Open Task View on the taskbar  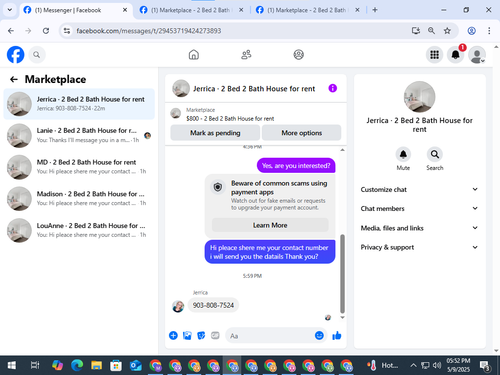[35, 365]
